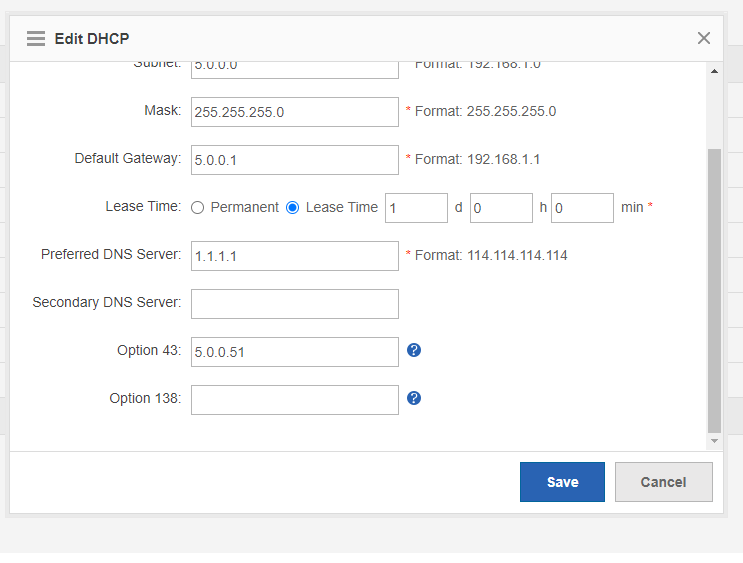Click the dialog scrollbar down arrow
The image size is (743, 563).
coord(714,441)
